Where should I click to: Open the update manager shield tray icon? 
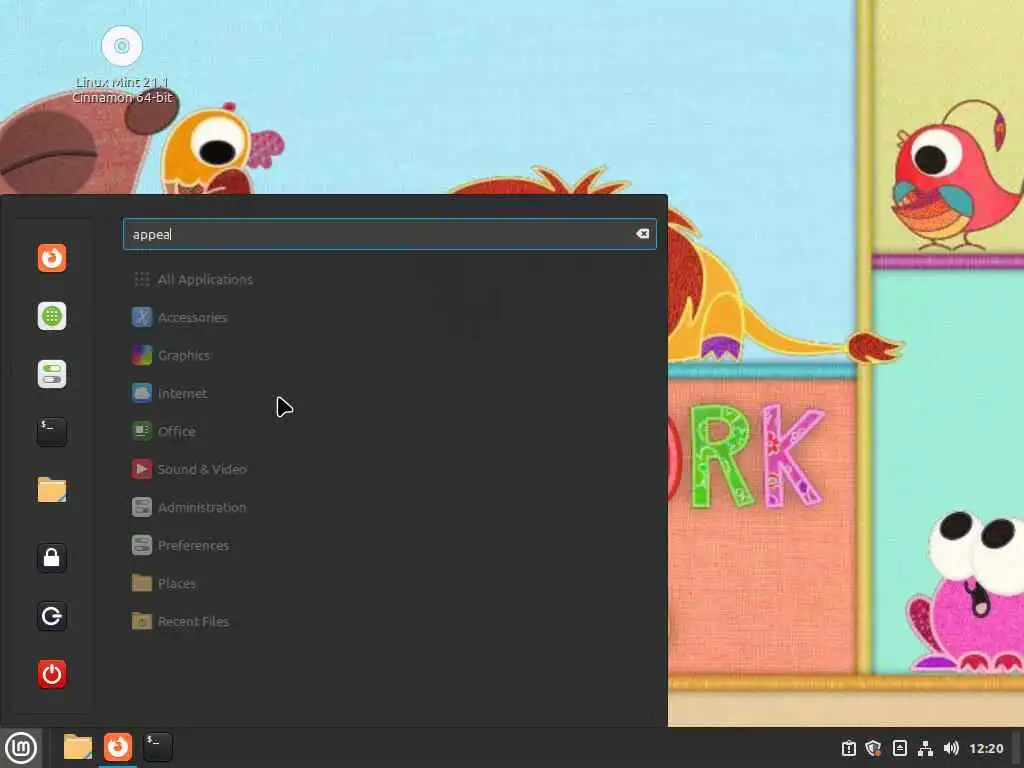(873, 748)
